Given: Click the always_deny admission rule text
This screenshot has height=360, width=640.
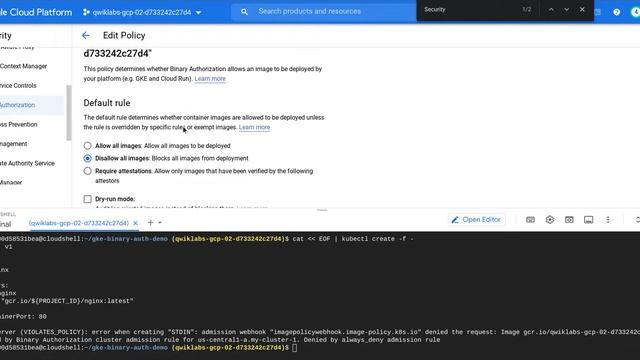Looking at the screenshot, I should coord(391,340).
